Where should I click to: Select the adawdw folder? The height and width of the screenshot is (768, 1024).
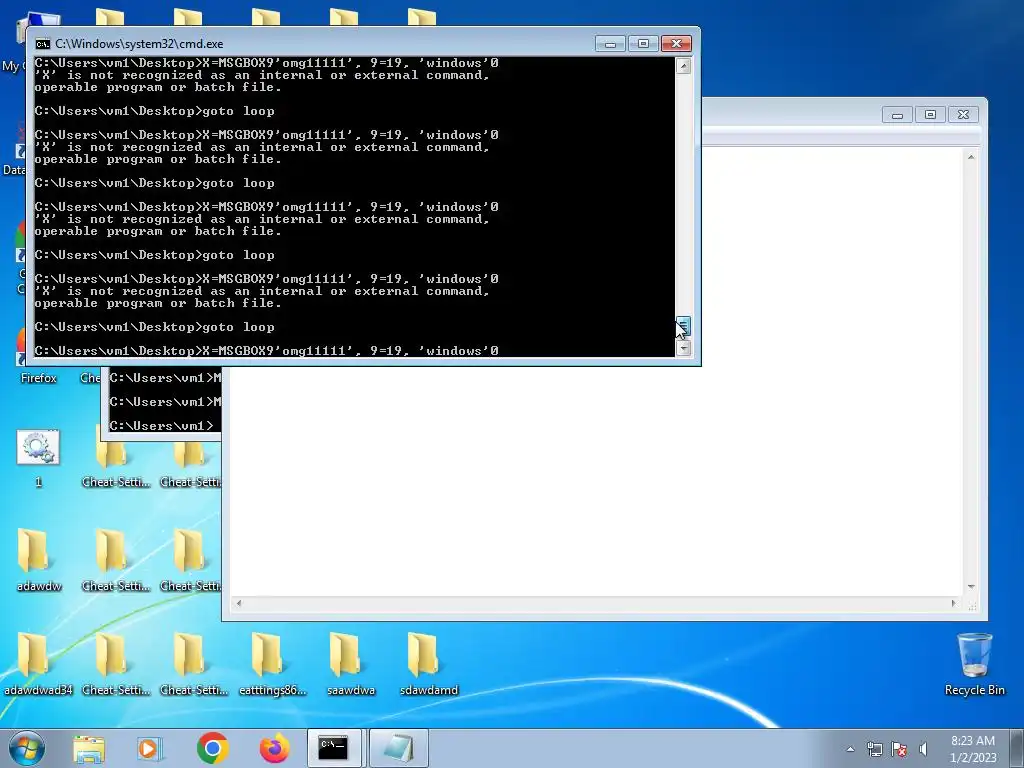coord(39,560)
